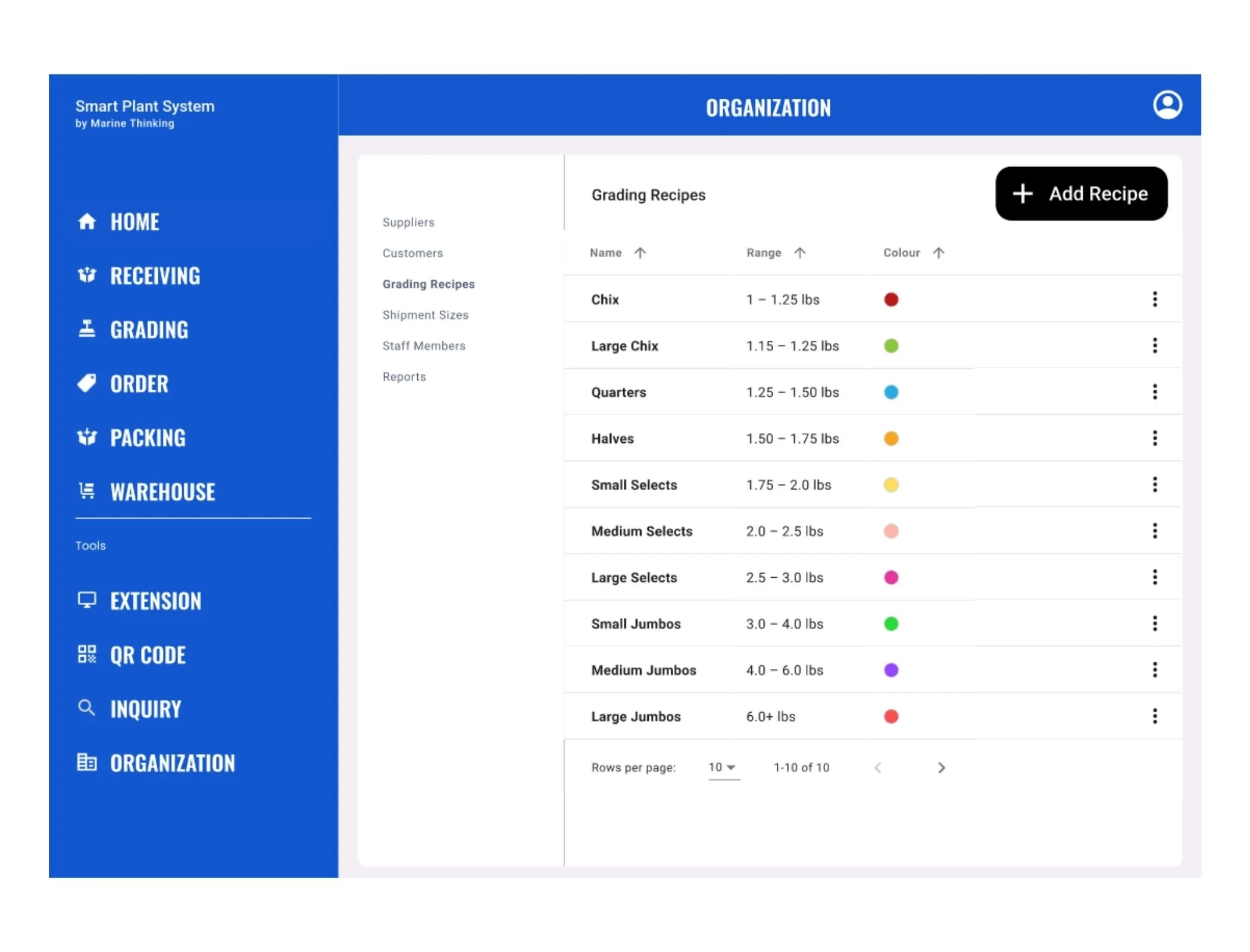The width and height of the screenshot is (1250, 952).
Task: Open the user profile icon
Action: point(1167,105)
